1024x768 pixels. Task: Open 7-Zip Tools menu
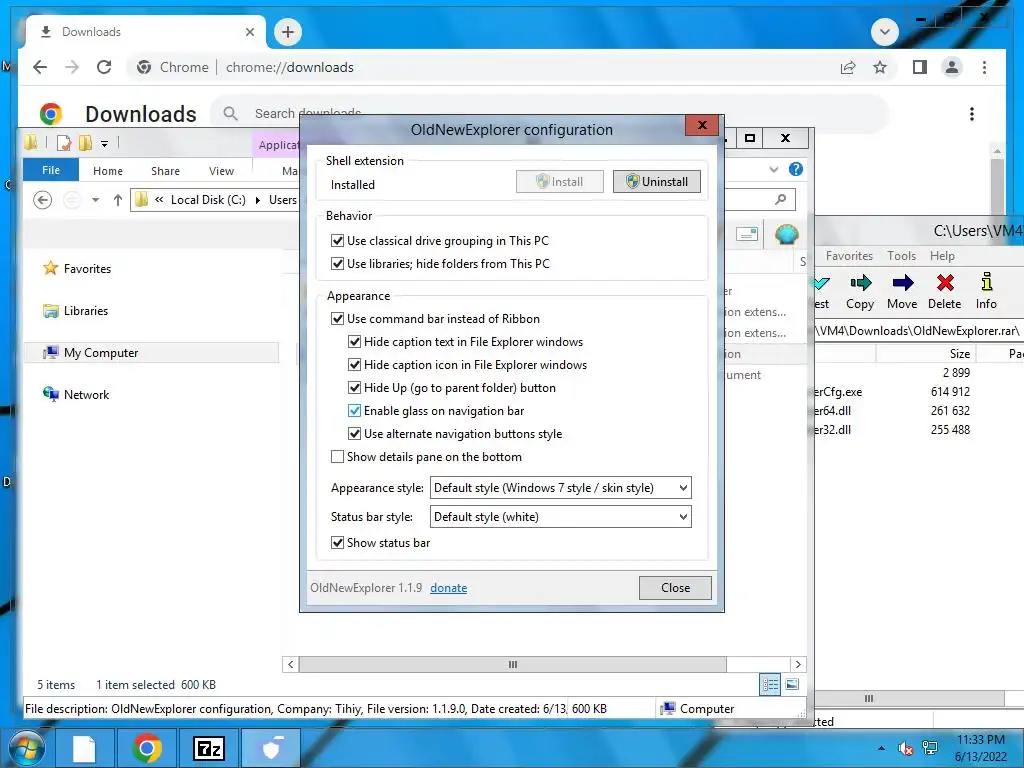[x=901, y=255]
